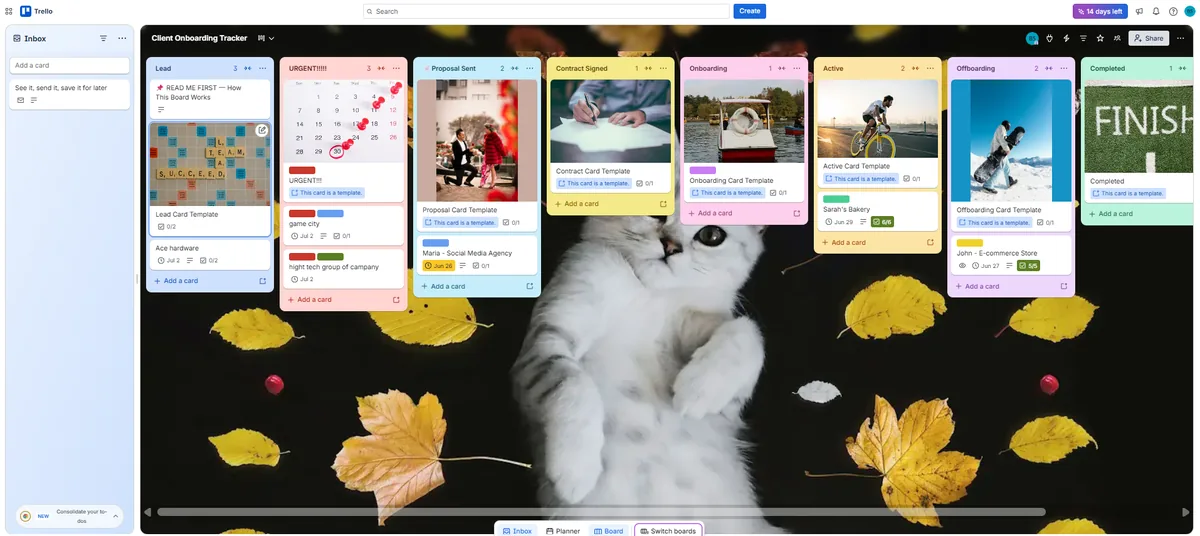The image size is (1200, 536).
Task: Click the Inbox filter icon
Action: [x=103, y=38]
